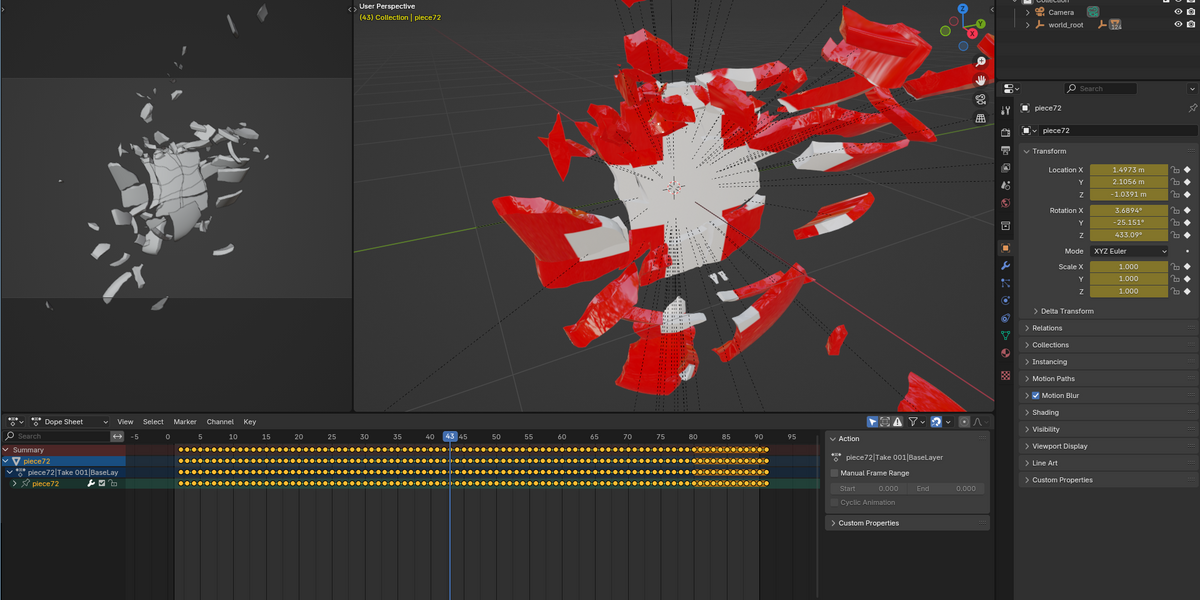Open the Physics properties tab
The image size is (1200, 600).
tap(1005, 300)
